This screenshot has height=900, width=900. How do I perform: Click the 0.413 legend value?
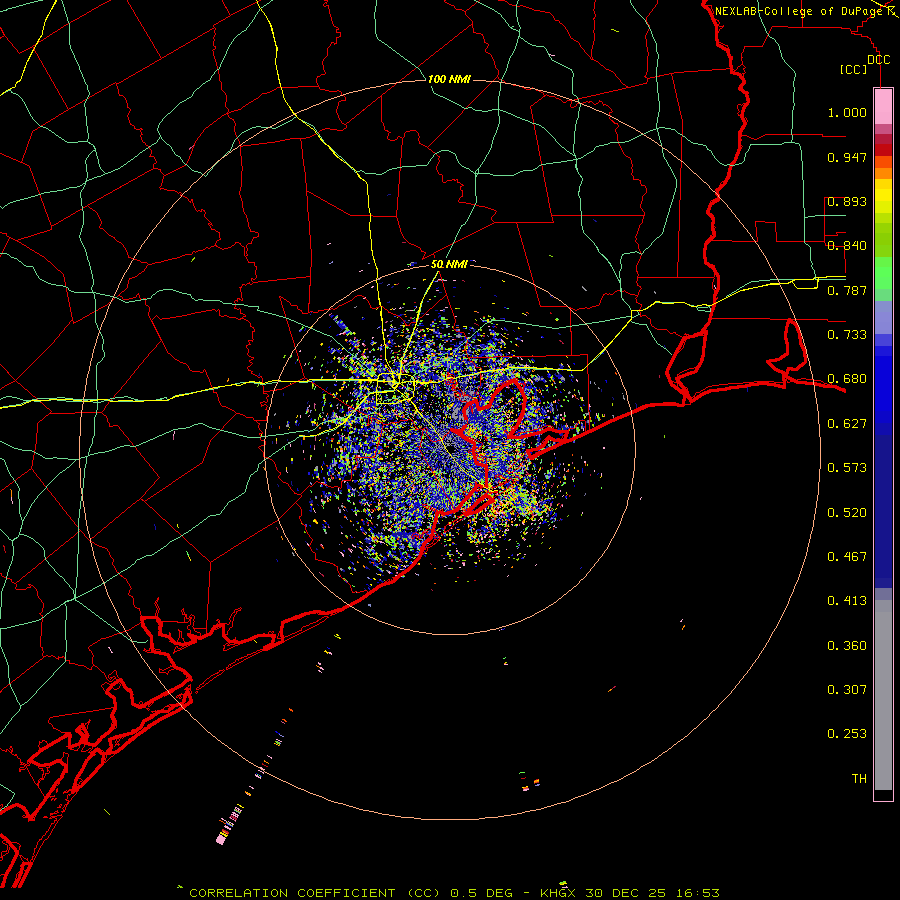(x=847, y=601)
